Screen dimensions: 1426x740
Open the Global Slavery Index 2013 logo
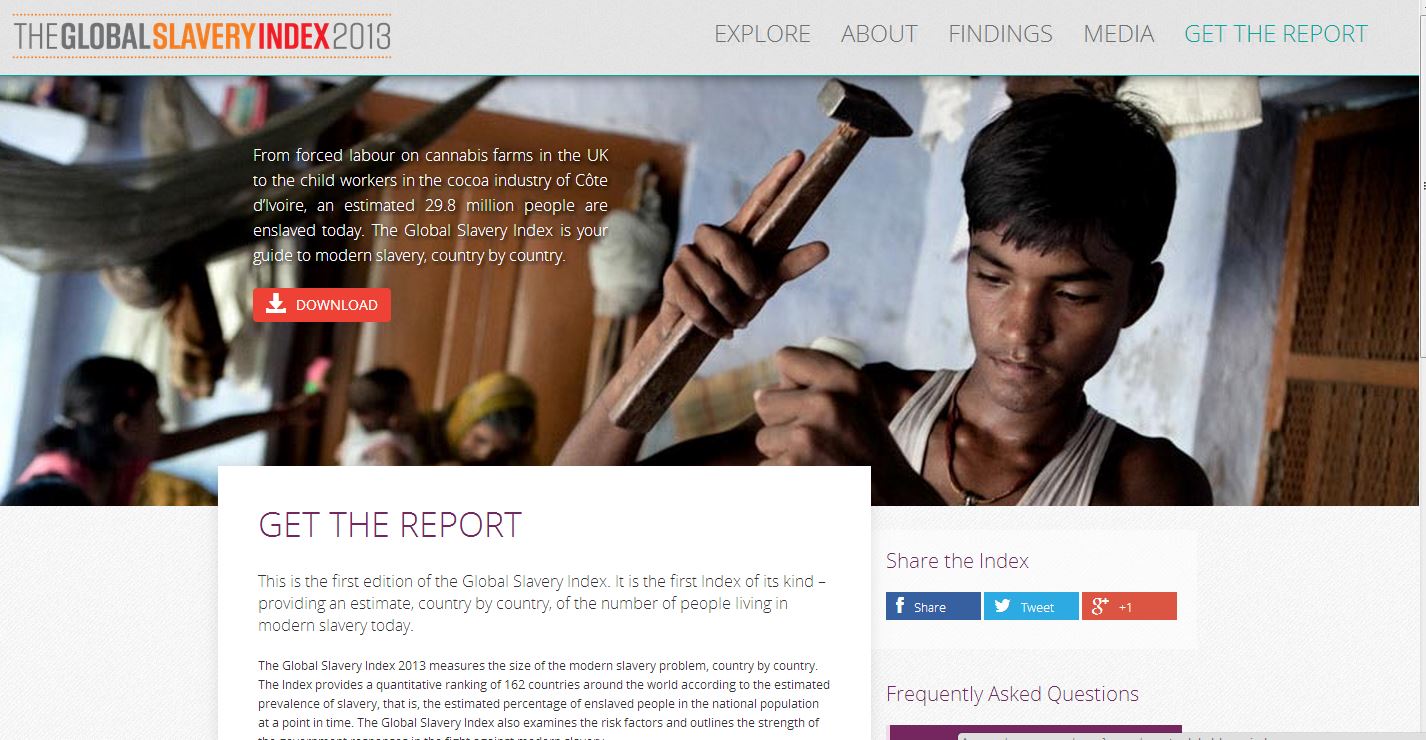pos(202,37)
